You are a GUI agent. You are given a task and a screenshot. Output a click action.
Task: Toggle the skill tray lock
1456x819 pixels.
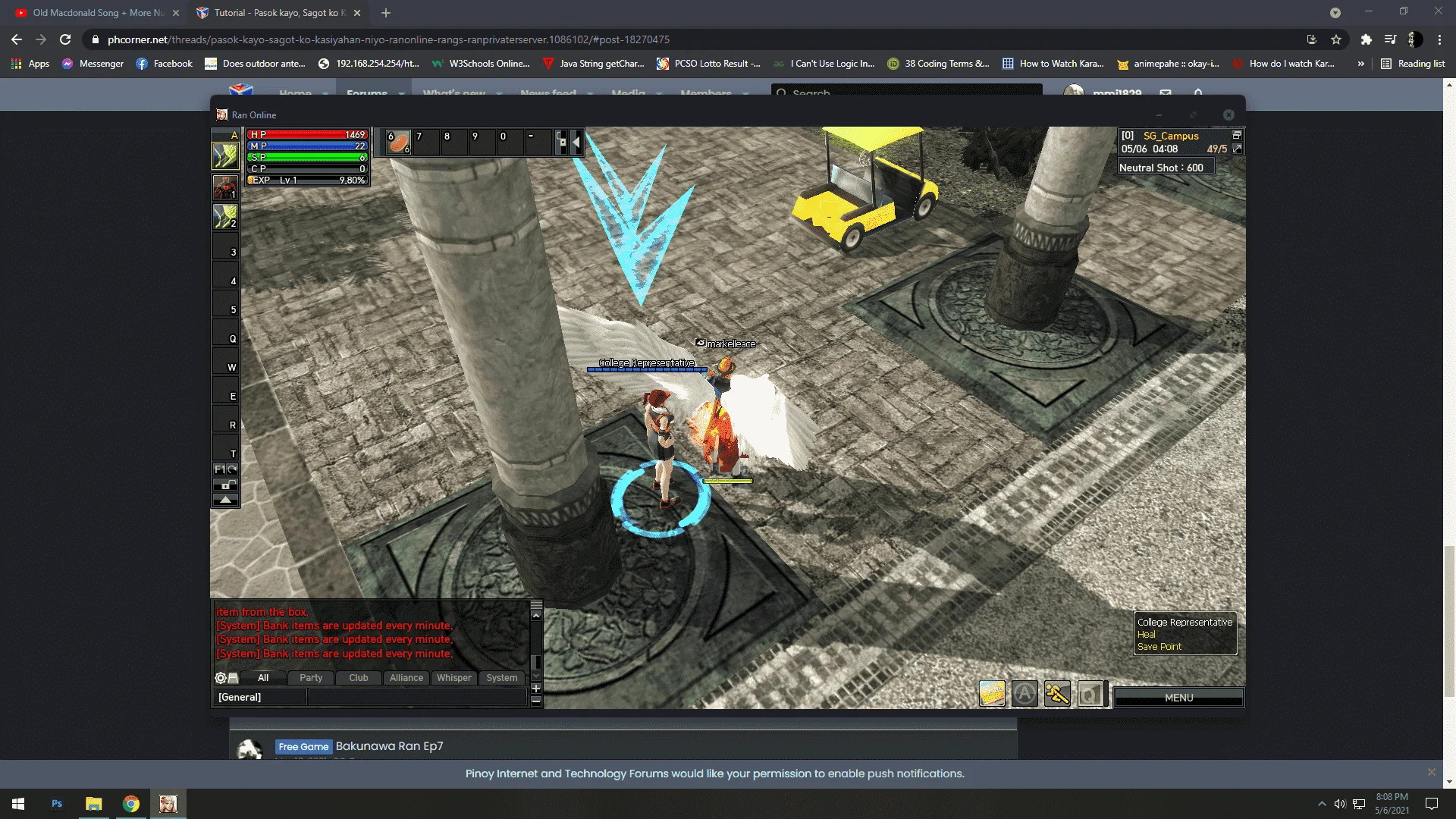click(x=225, y=485)
